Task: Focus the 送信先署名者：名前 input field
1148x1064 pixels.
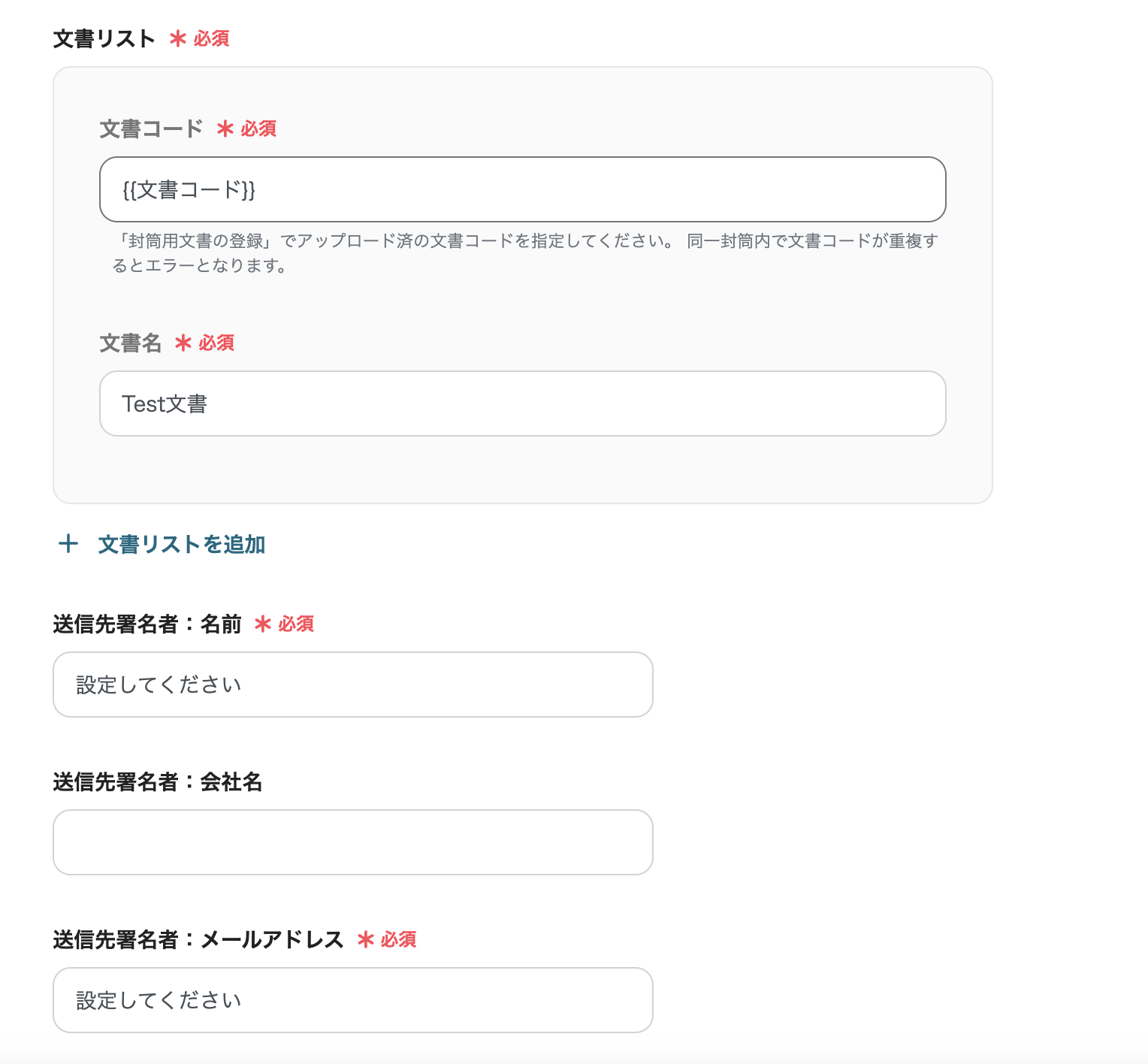Action: point(352,685)
